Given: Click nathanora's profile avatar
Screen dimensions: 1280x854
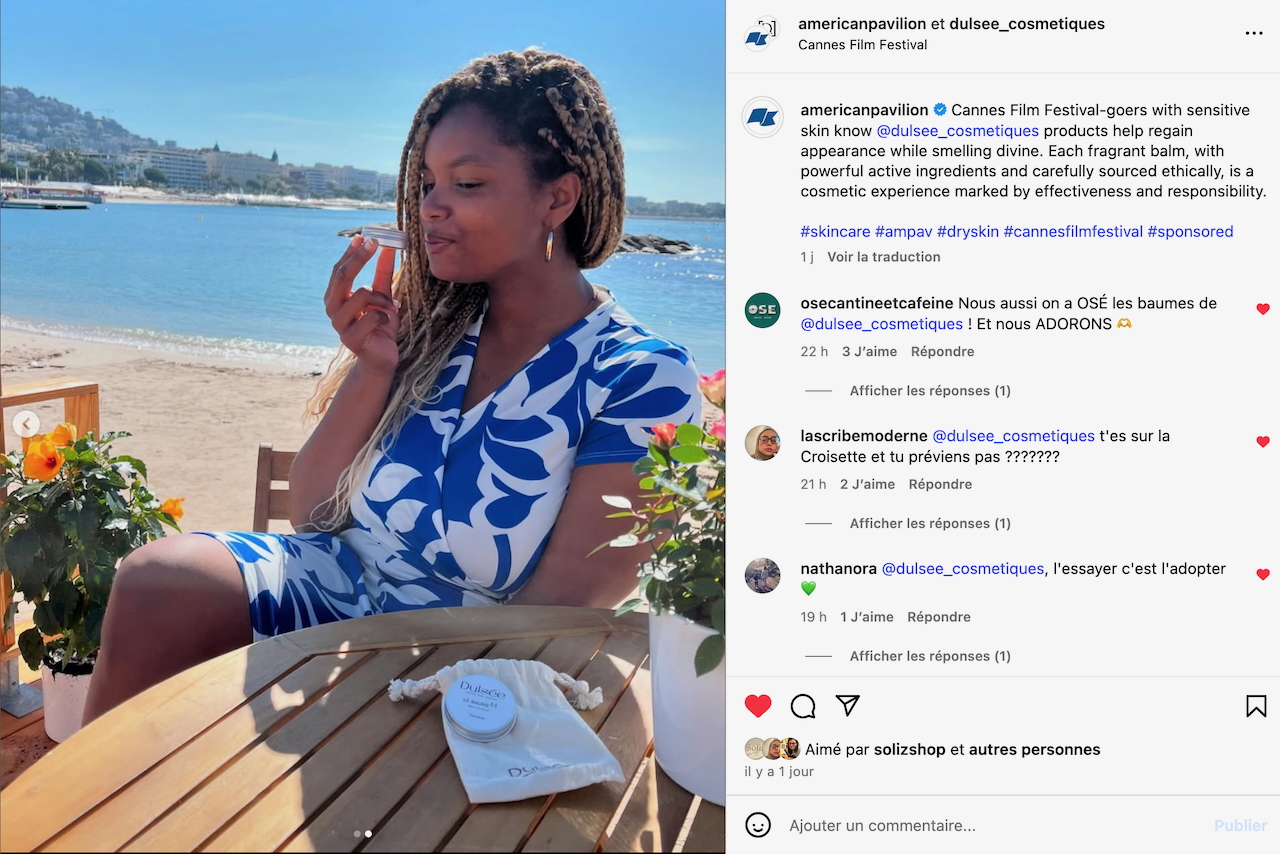Looking at the screenshot, I should pos(762,576).
